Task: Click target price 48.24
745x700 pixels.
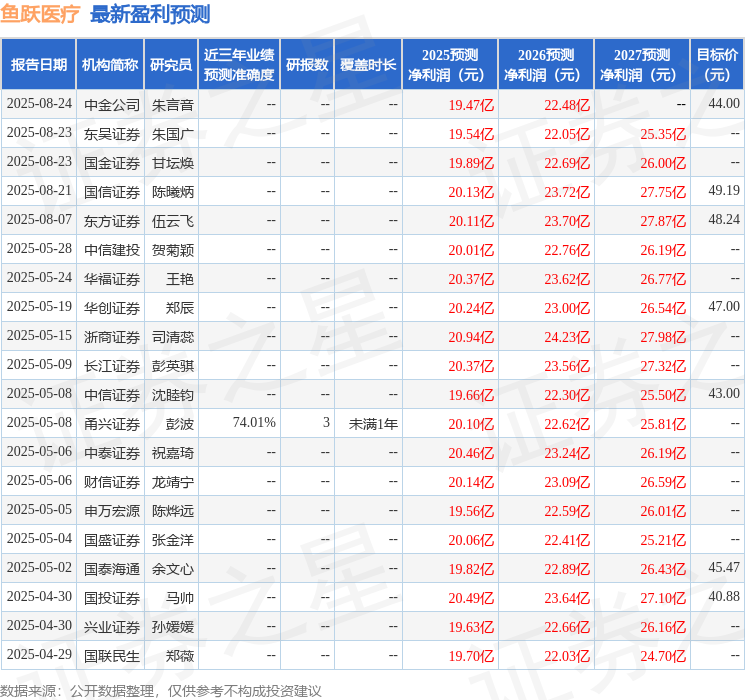Action: [x=724, y=220]
